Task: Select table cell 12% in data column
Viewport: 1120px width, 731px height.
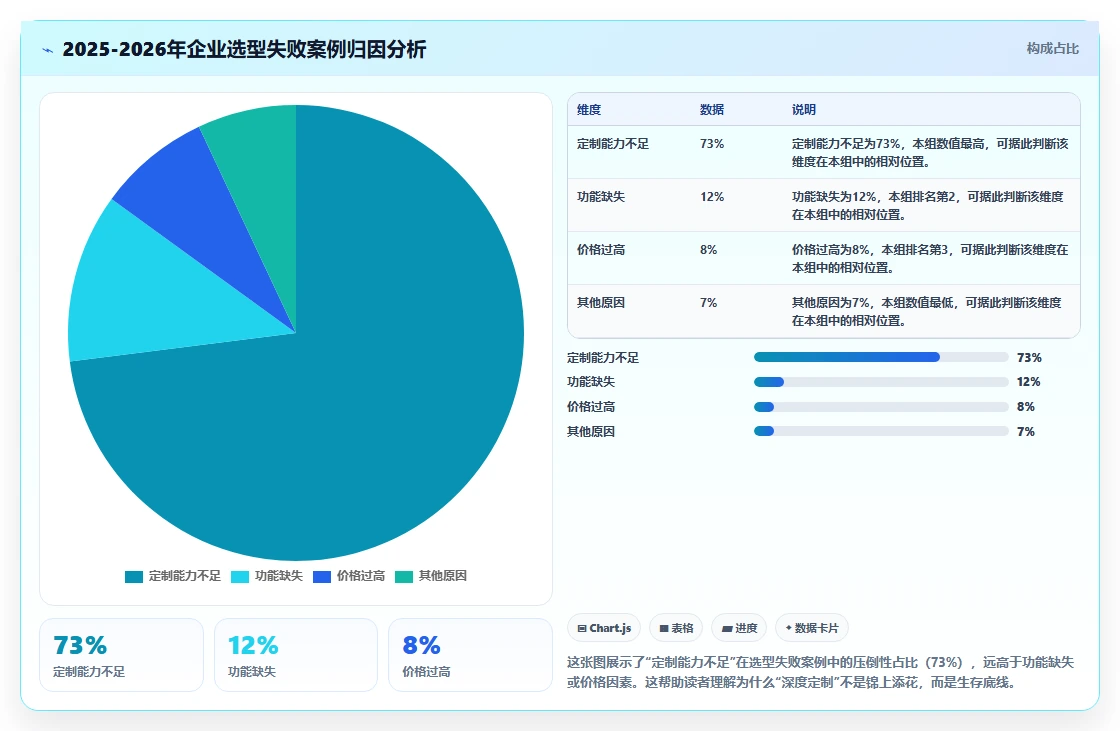Action: click(712, 197)
